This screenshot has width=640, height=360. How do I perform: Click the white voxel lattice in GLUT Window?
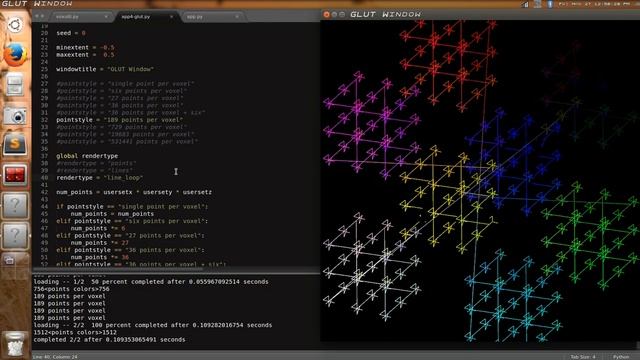(x=371, y=266)
